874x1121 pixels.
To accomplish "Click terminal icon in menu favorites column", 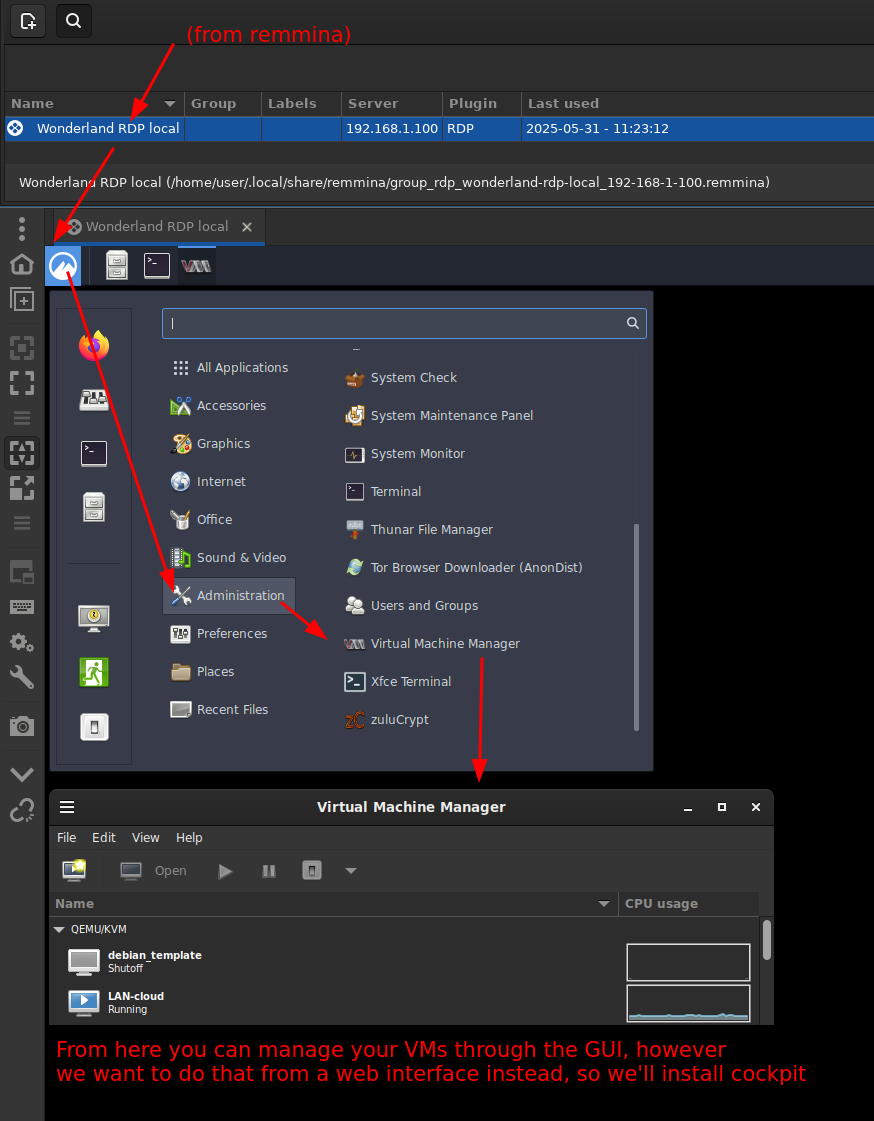I will [x=94, y=453].
